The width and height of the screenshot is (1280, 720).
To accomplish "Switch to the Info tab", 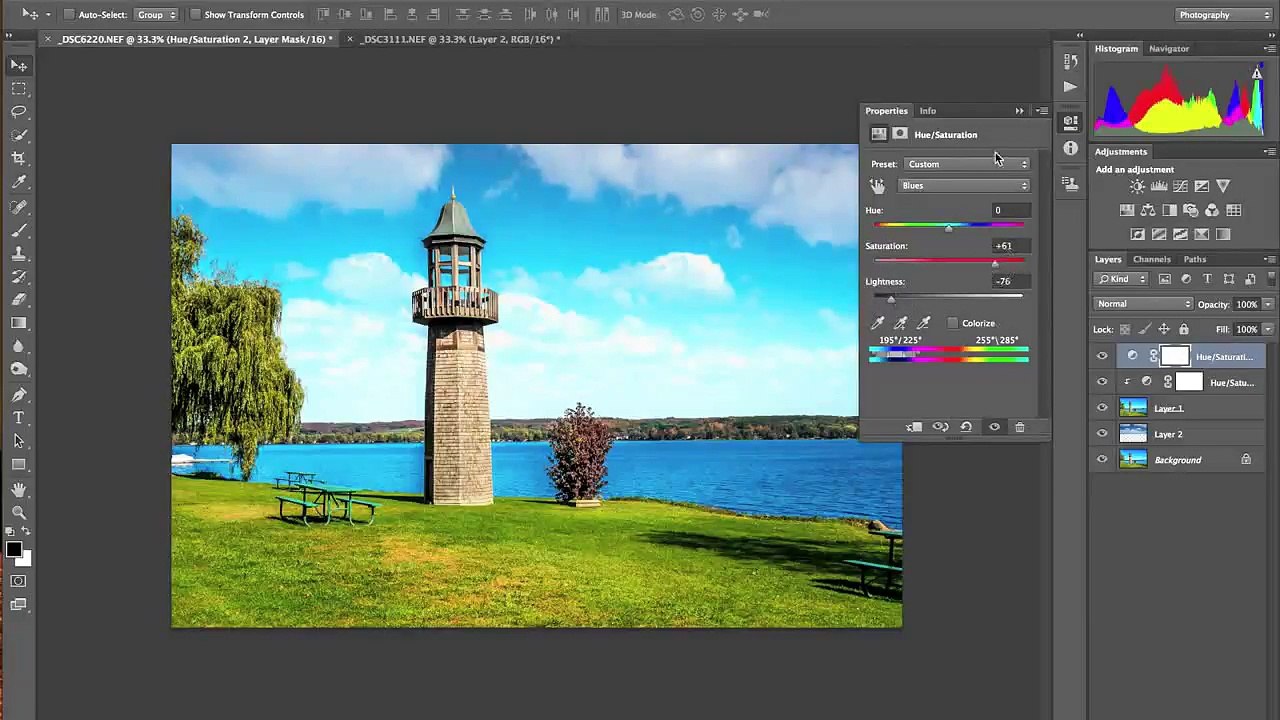I will point(928,111).
